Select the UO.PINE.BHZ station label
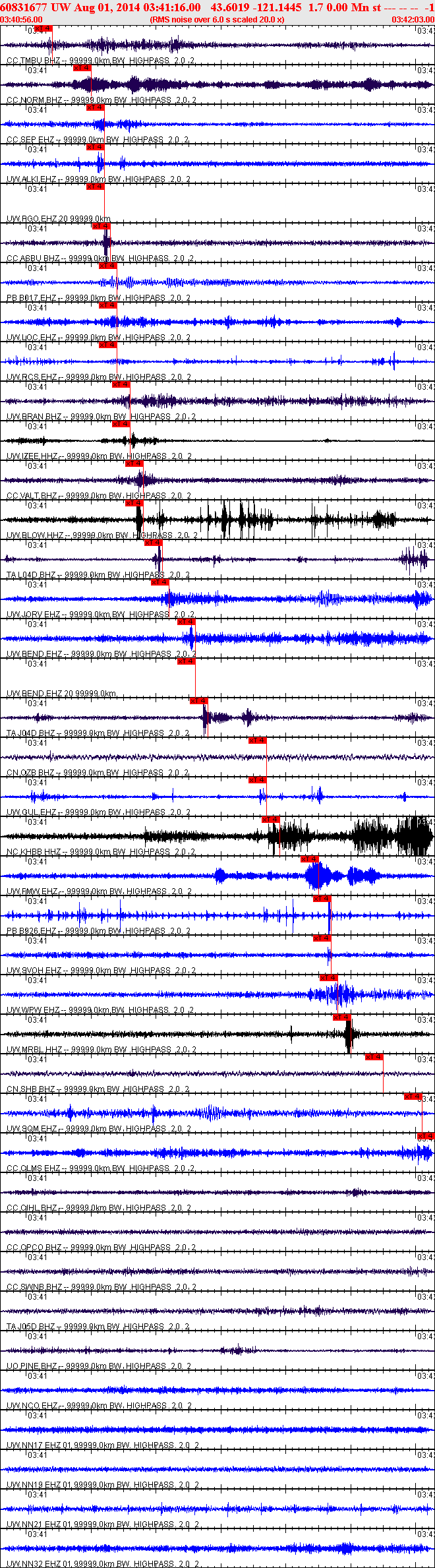 coord(100,1366)
